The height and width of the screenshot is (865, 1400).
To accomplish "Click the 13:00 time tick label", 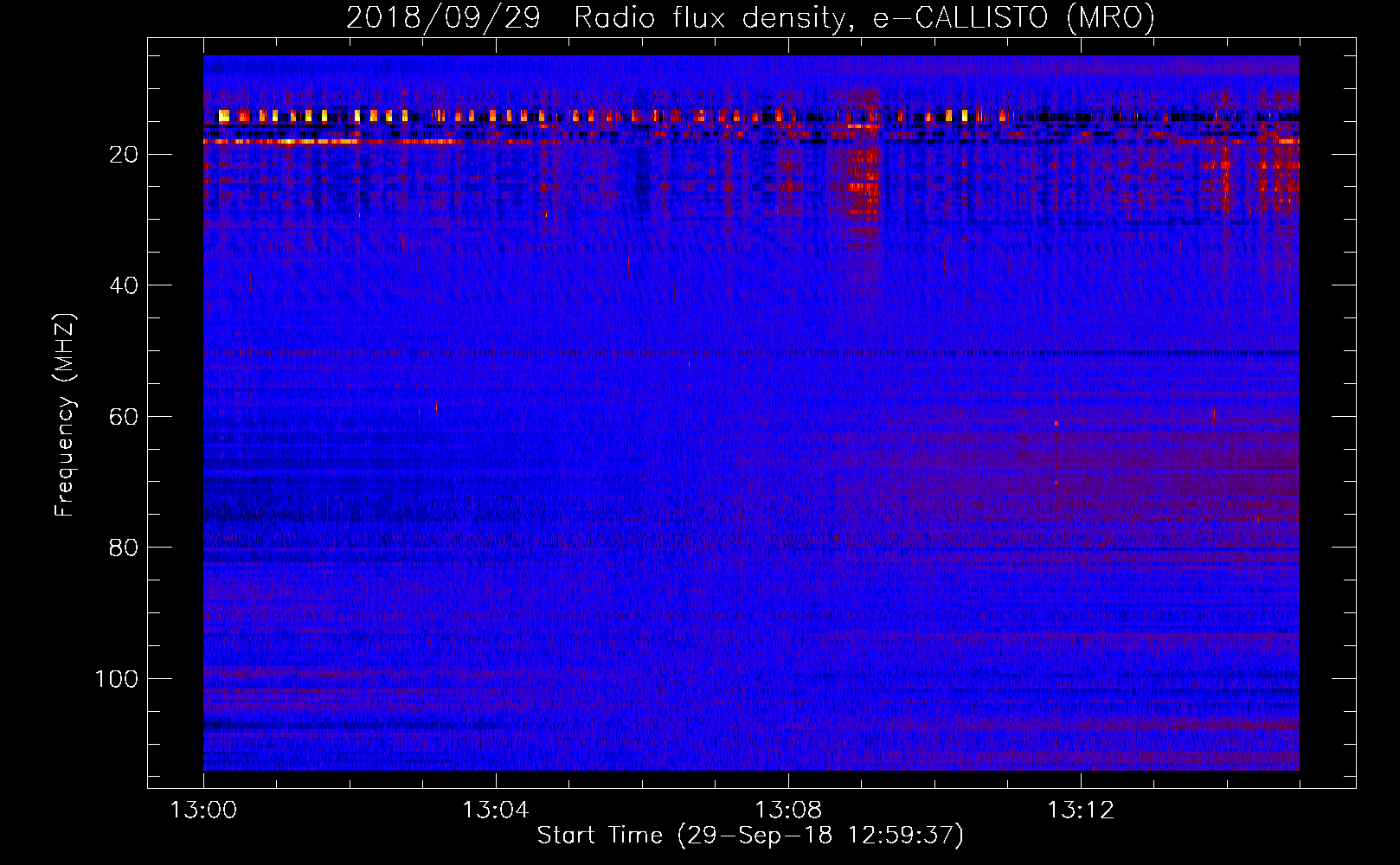I will [203, 811].
